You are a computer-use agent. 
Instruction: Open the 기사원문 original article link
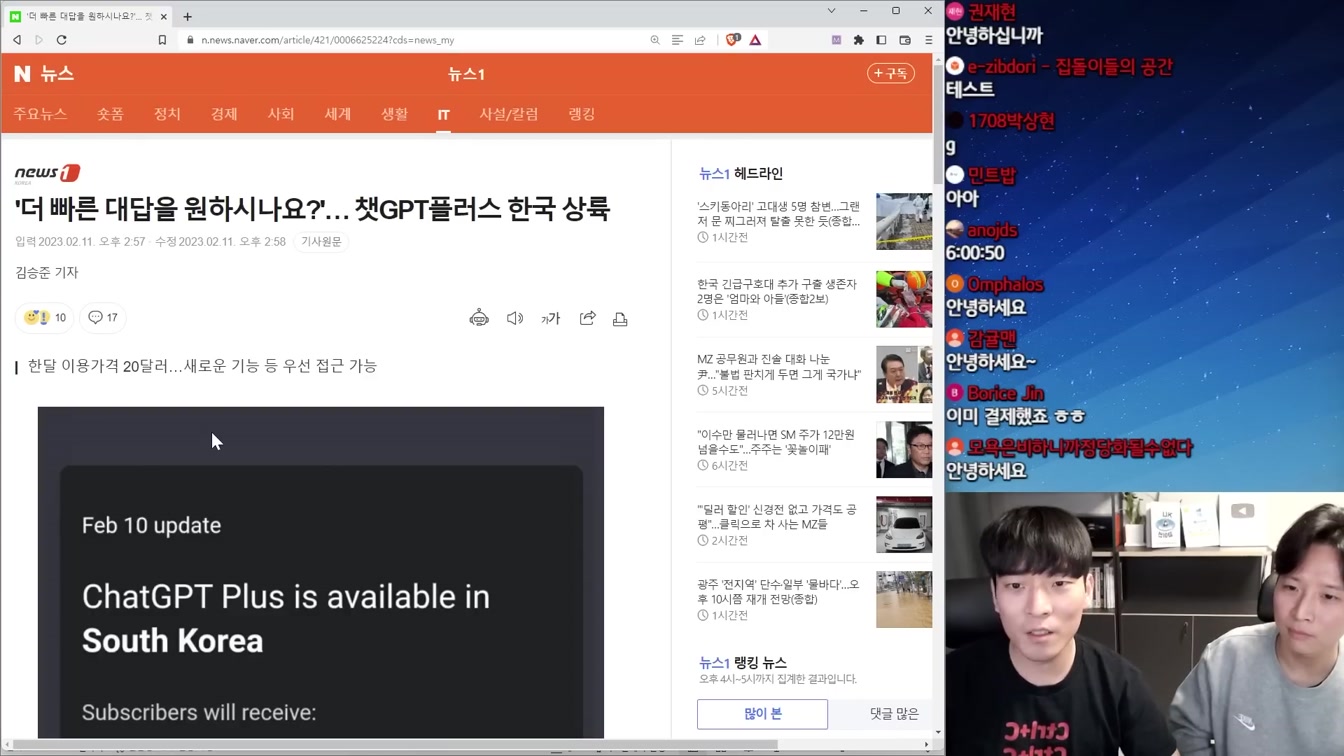pyautogui.click(x=321, y=242)
